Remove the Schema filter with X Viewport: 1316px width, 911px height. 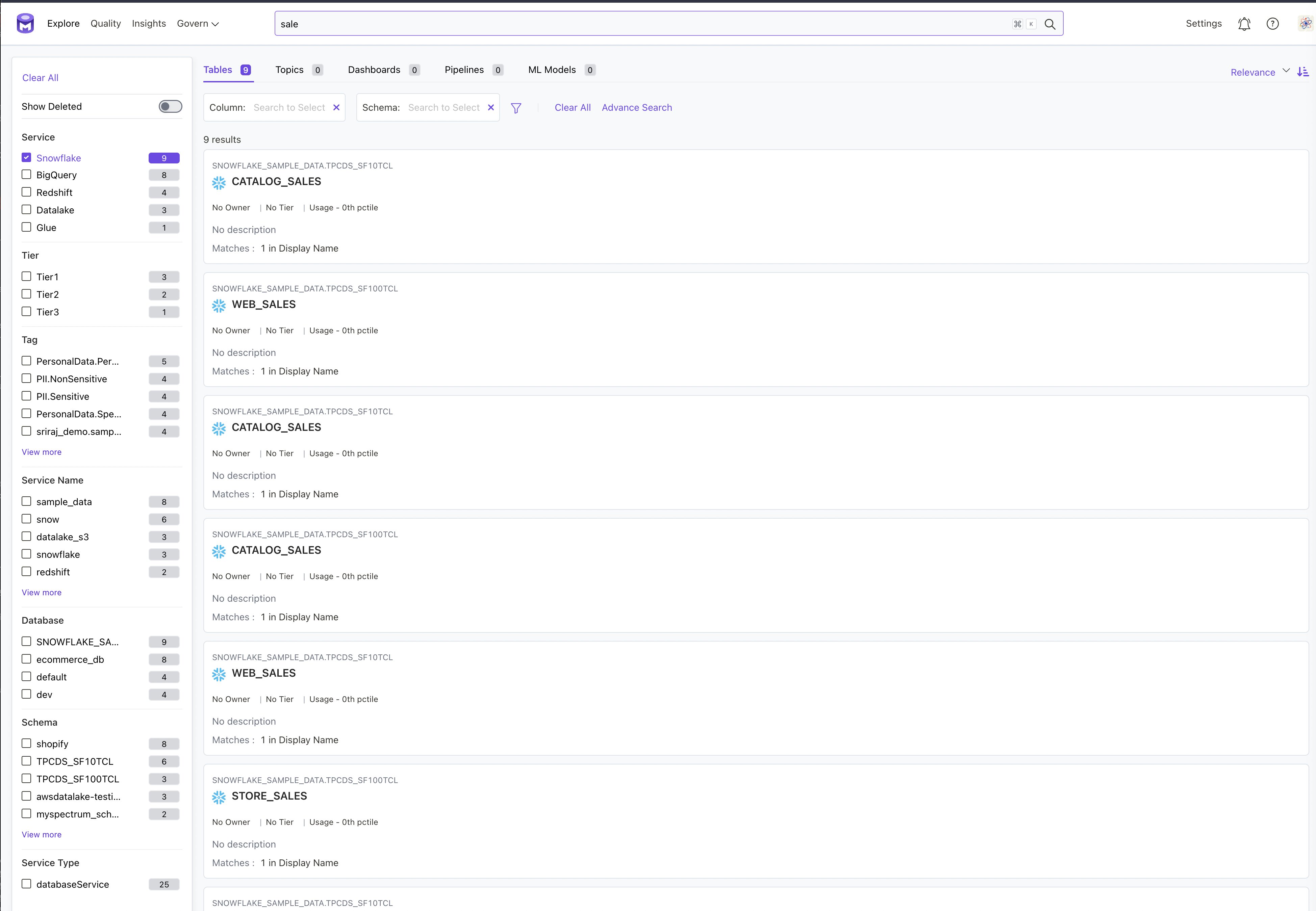(x=490, y=107)
